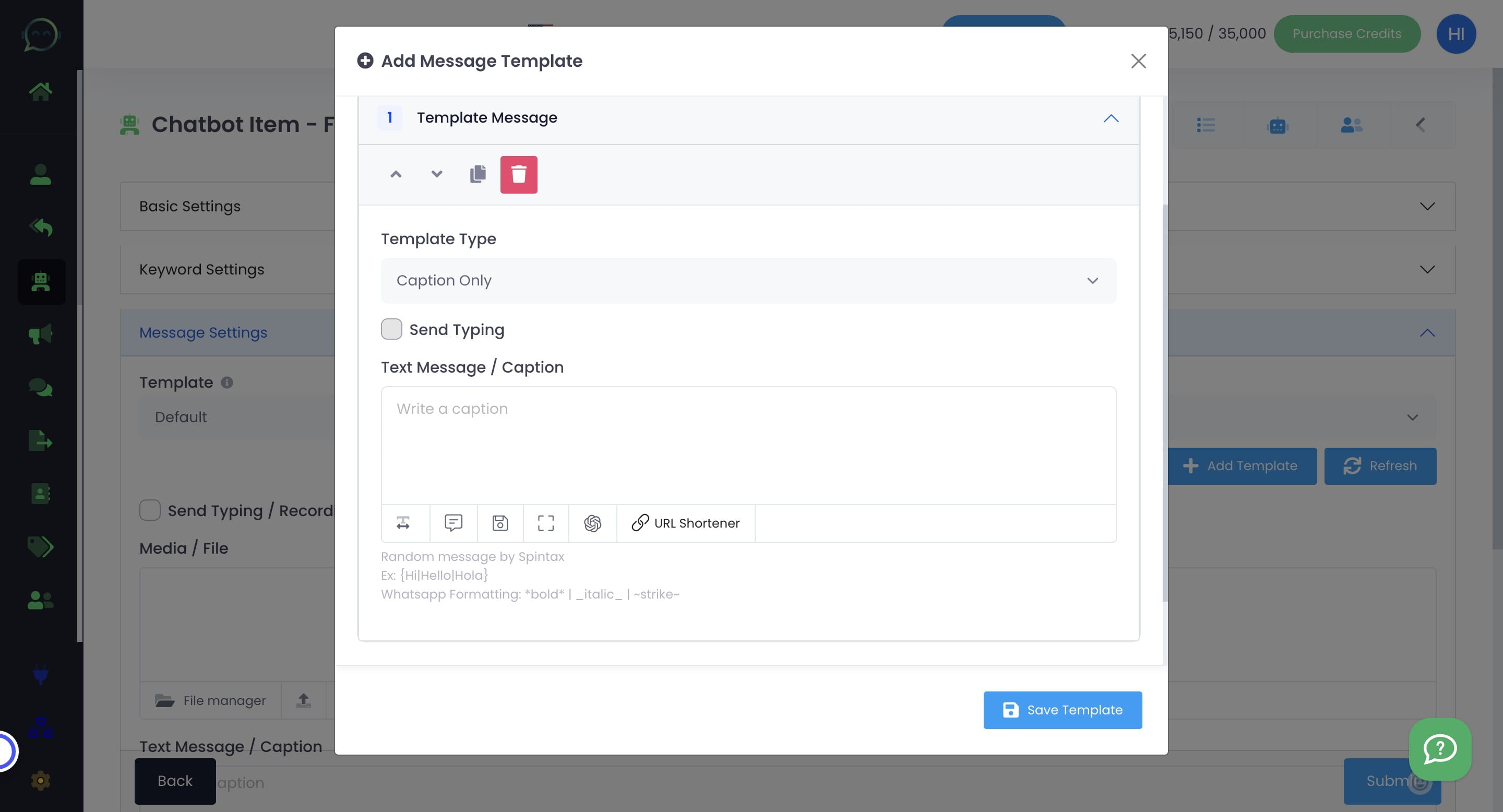
Task: Move the template message up with the arrow
Action: pyautogui.click(x=396, y=174)
